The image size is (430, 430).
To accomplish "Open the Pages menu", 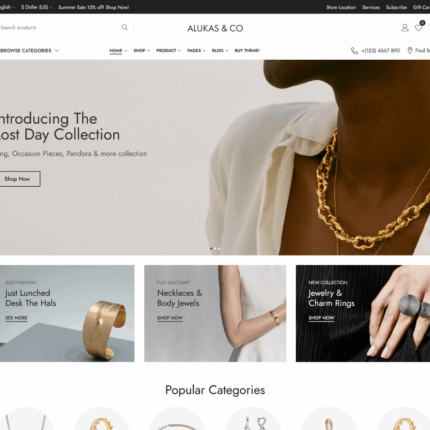I will [x=196, y=51].
